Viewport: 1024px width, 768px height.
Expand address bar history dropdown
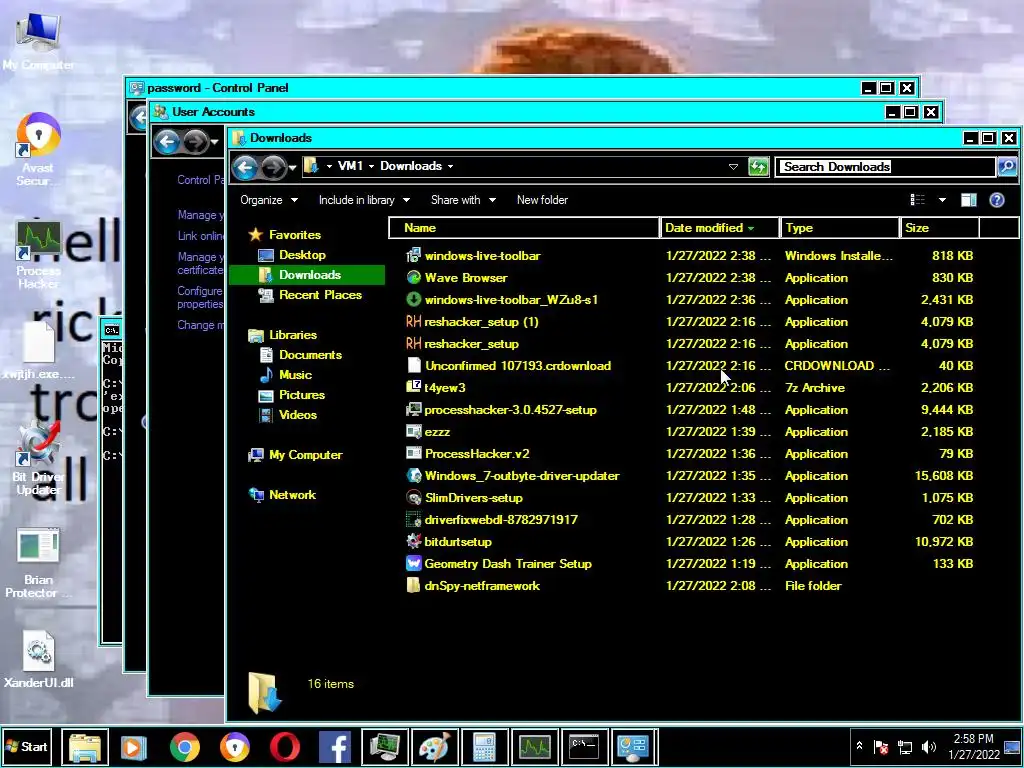(733, 167)
